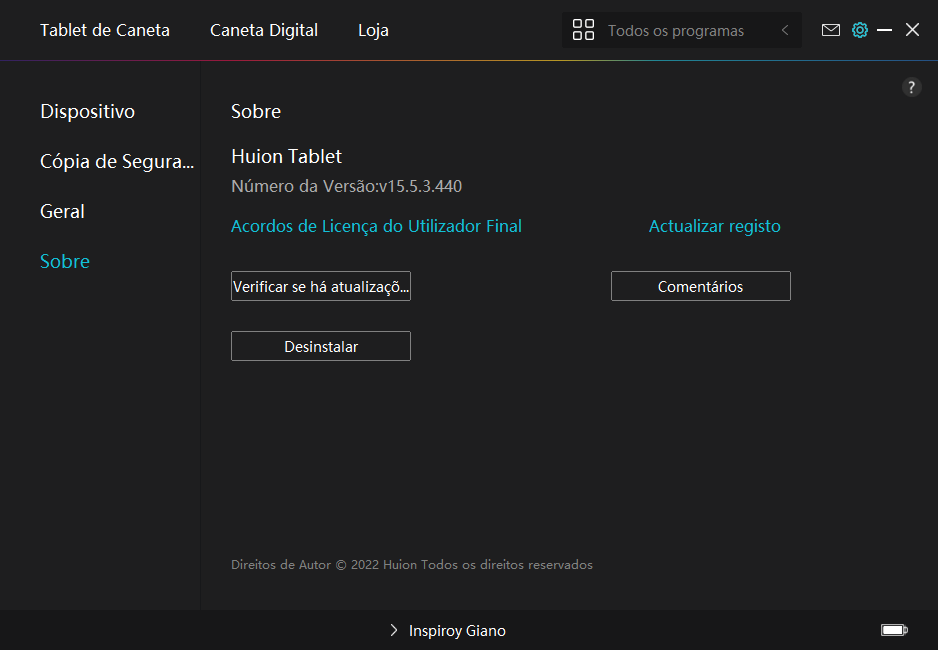Click the Actualizar registo link
This screenshot has height=650, width=938.
point(714,226)
